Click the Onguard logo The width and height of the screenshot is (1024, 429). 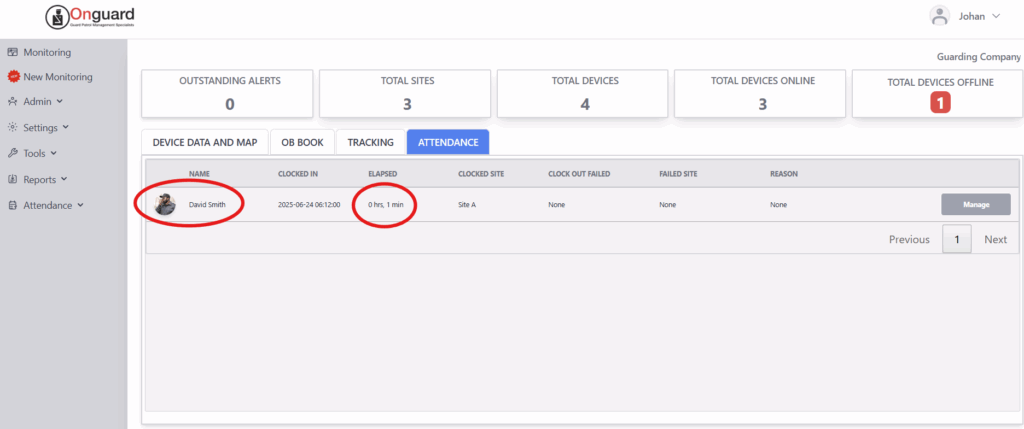tap(90, 16)
